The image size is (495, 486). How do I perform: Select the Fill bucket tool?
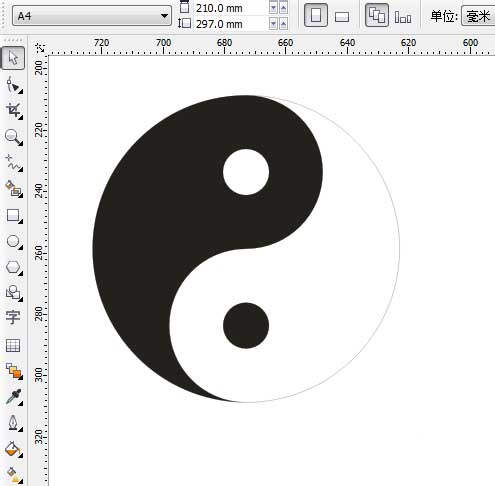(x=13, y=449)
